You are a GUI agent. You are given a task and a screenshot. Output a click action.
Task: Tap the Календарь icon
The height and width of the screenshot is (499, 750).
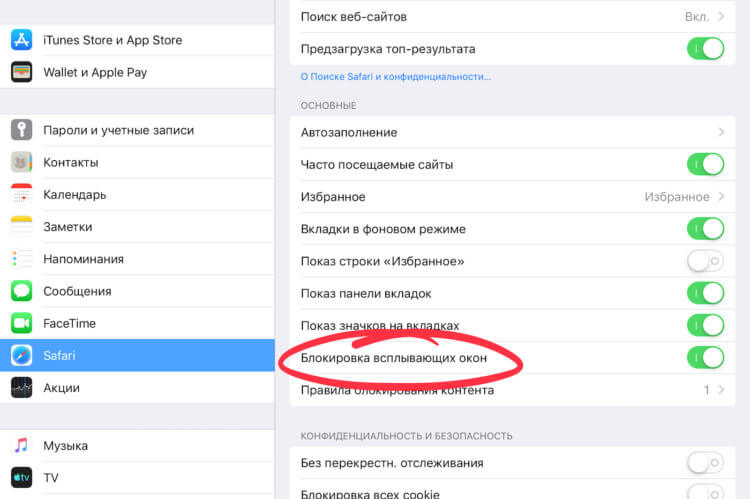(22, 194)
